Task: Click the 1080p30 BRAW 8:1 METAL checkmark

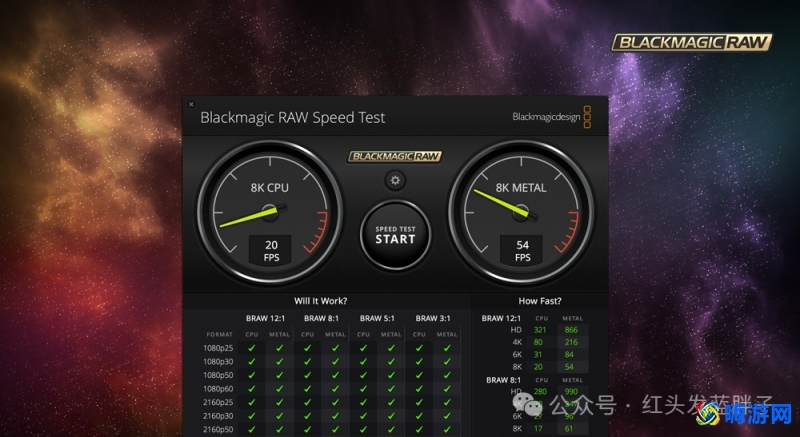Action: click(x=335, y=361)
